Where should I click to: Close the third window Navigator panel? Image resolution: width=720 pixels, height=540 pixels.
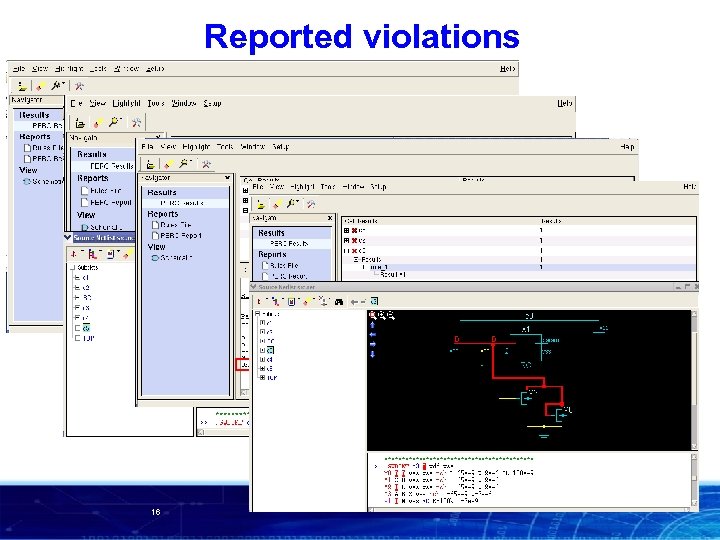[x=227, y=178]
